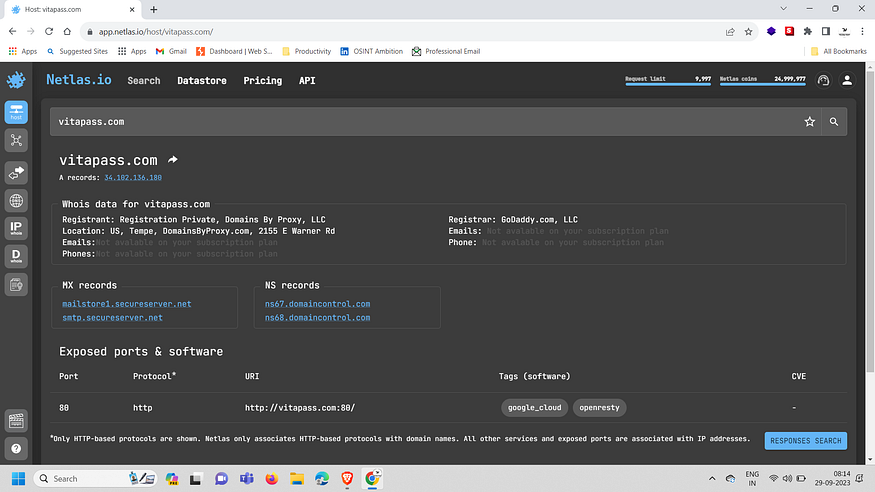Image resolution: width=875 pixels, height=492 pixels.
Task: Open the DNS globe sidebar icon
Action: coord(16,201)
